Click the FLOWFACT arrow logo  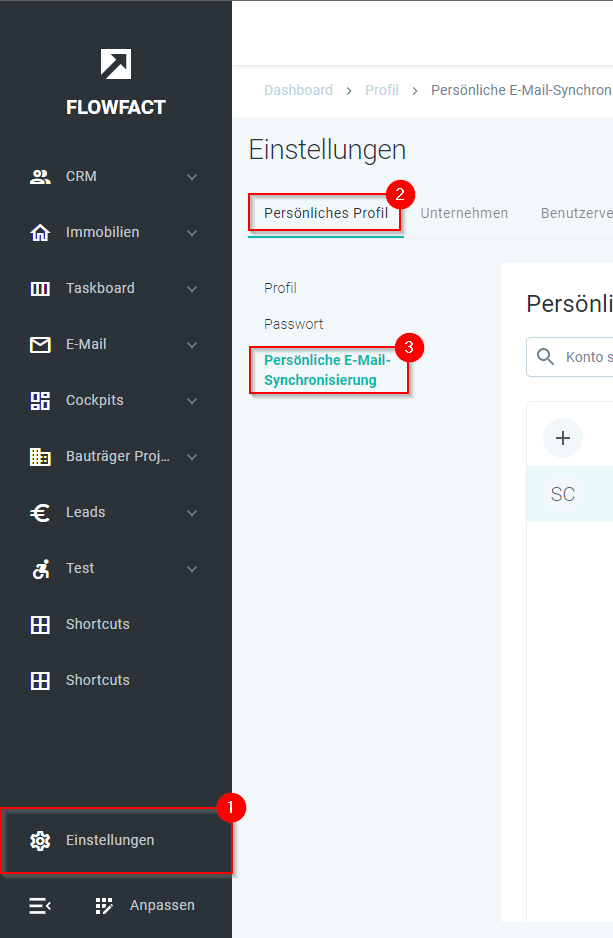(x=116, y=64)
